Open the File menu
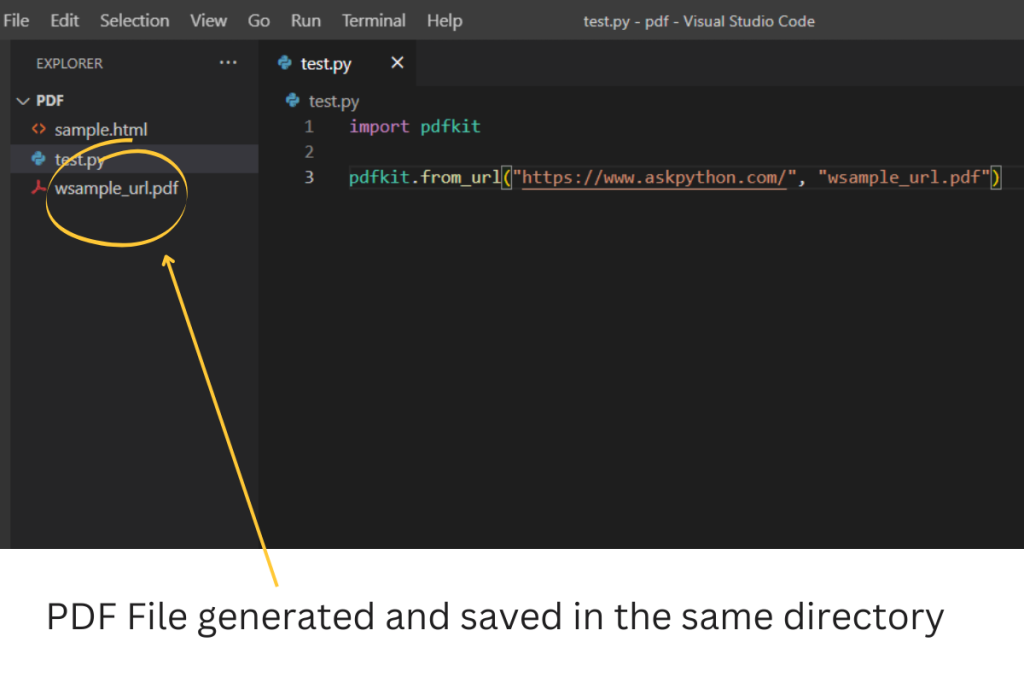This screenshot has height=683, width=1024. [16, 20]
